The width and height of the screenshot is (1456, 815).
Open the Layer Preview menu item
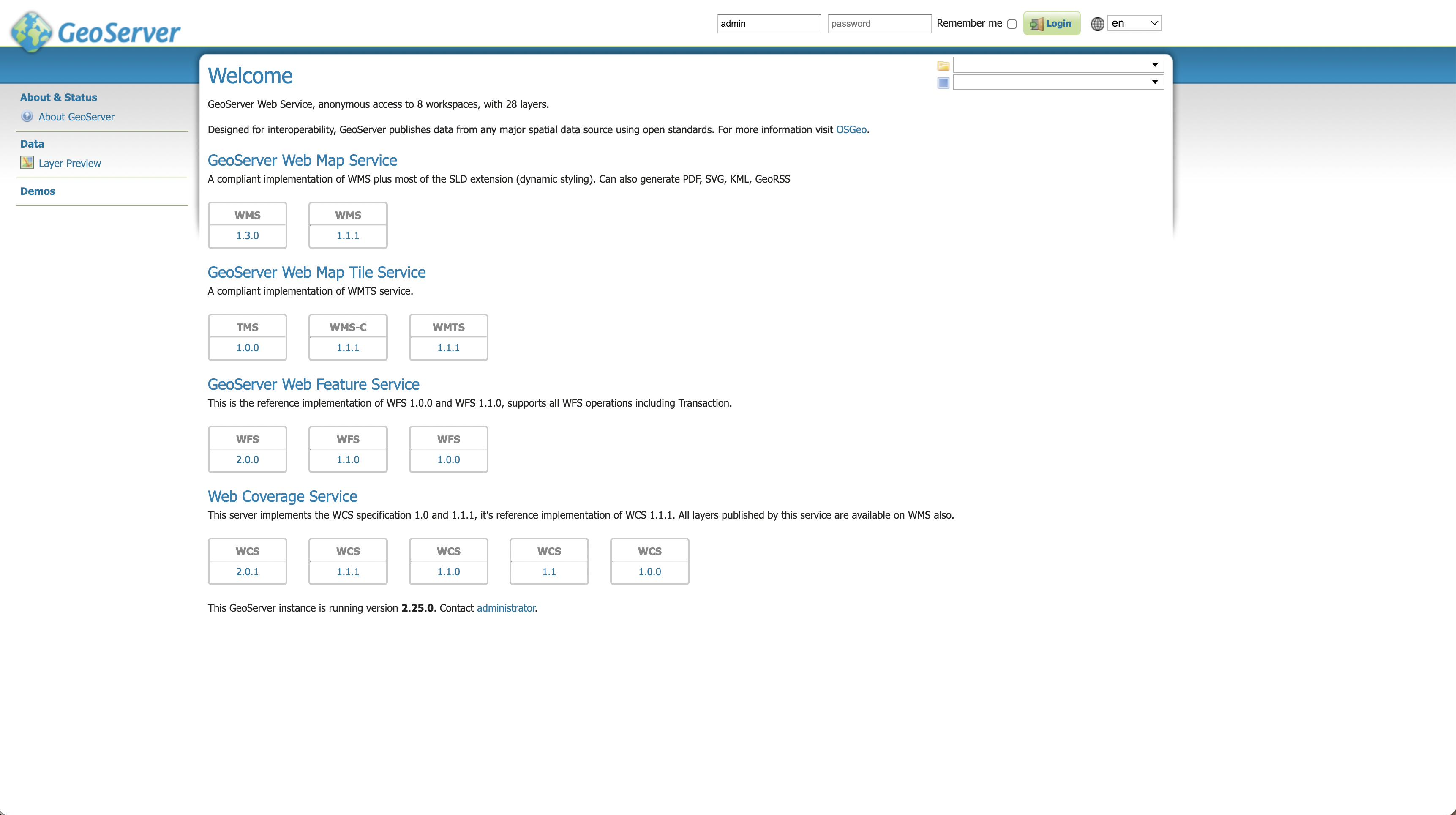click(70, 164)
